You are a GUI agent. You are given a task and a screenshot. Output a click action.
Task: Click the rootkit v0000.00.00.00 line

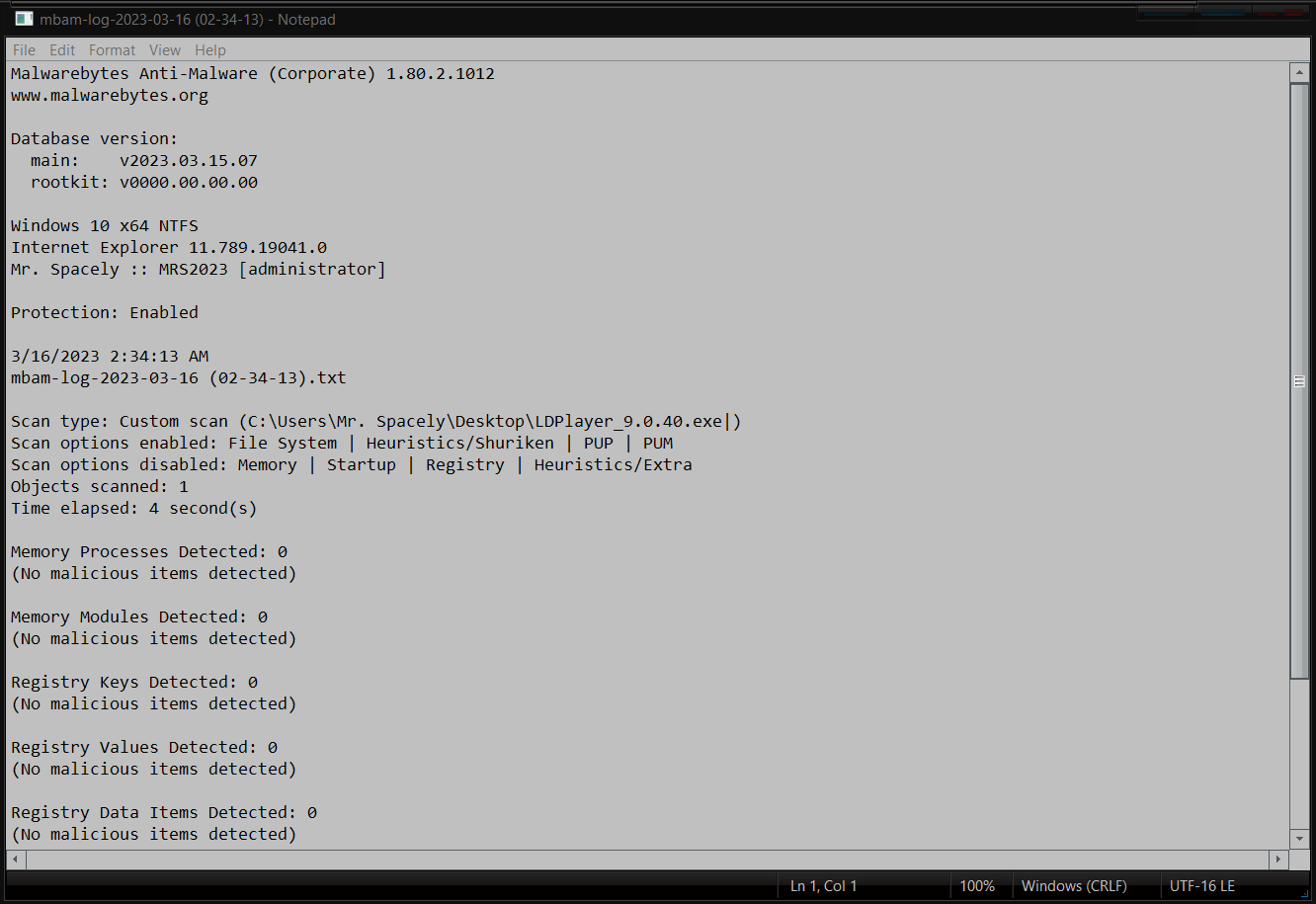tap(144, 183)
